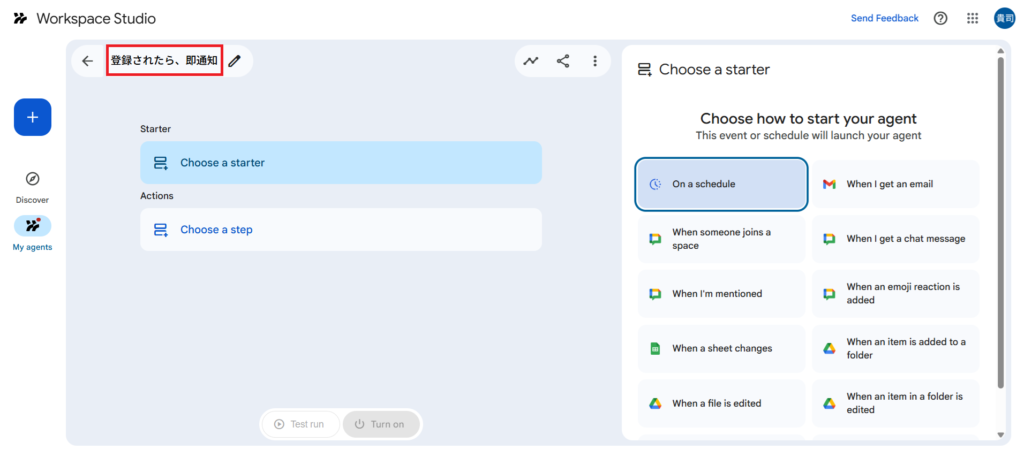Click the user account avatar
1024x458 pixels.
coord(1004,18)
